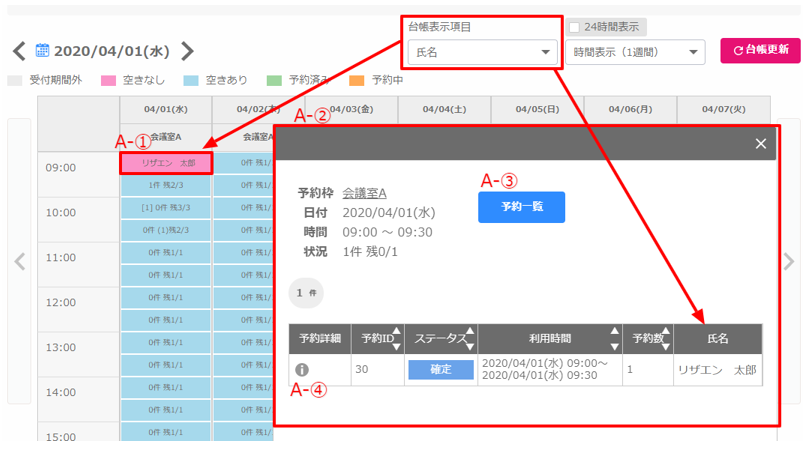Screen dimensions: 808x450
Task: Close the reservation detail popup
Action: (760, 144)
